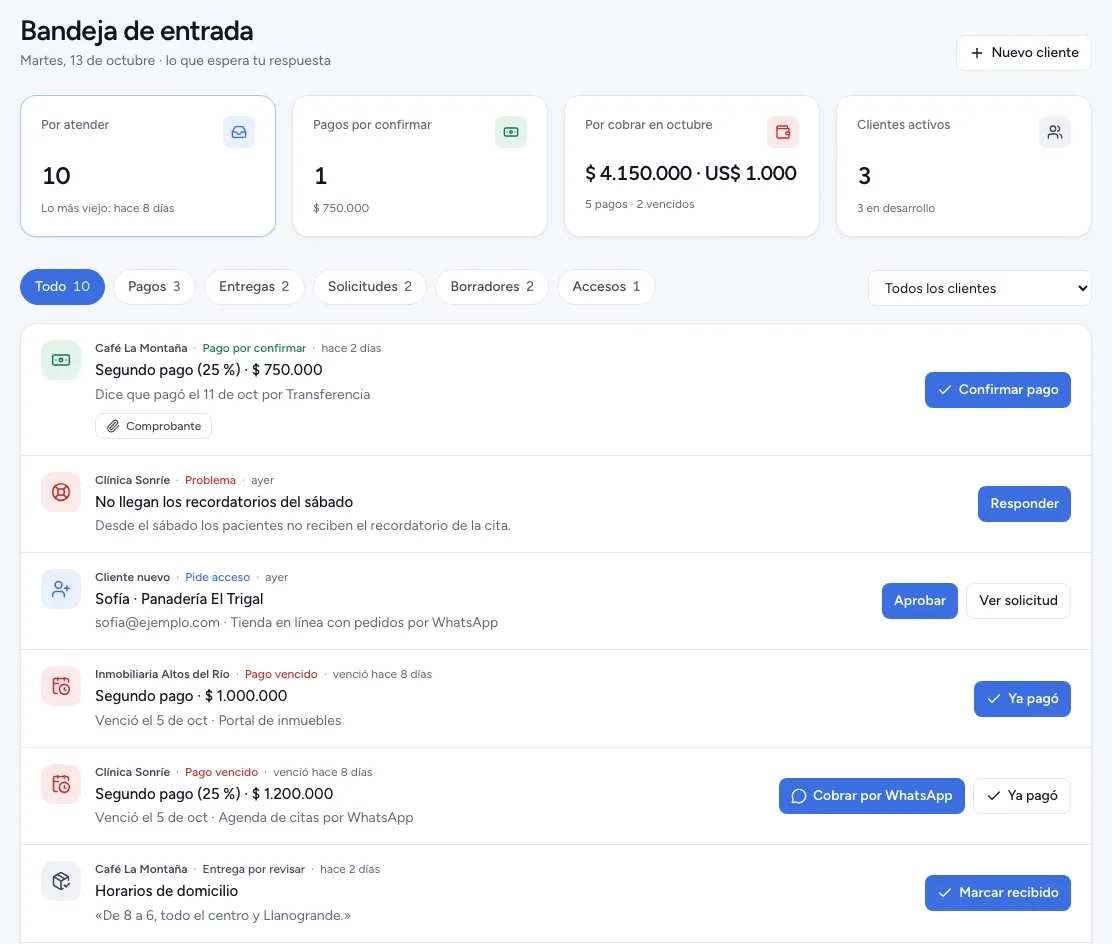Click the Pago por confirmar status label
This screenshot has height=944, width=1112.
coord(254,348)
